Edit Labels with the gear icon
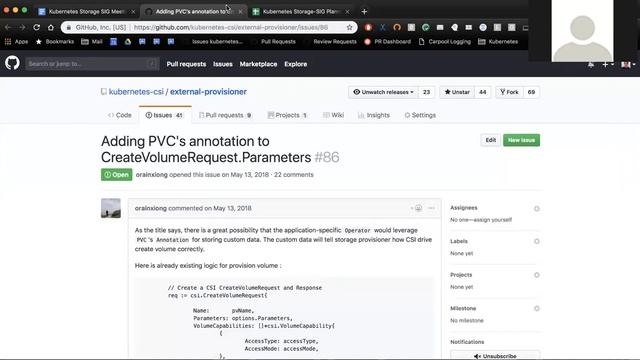 click(537, 241)
